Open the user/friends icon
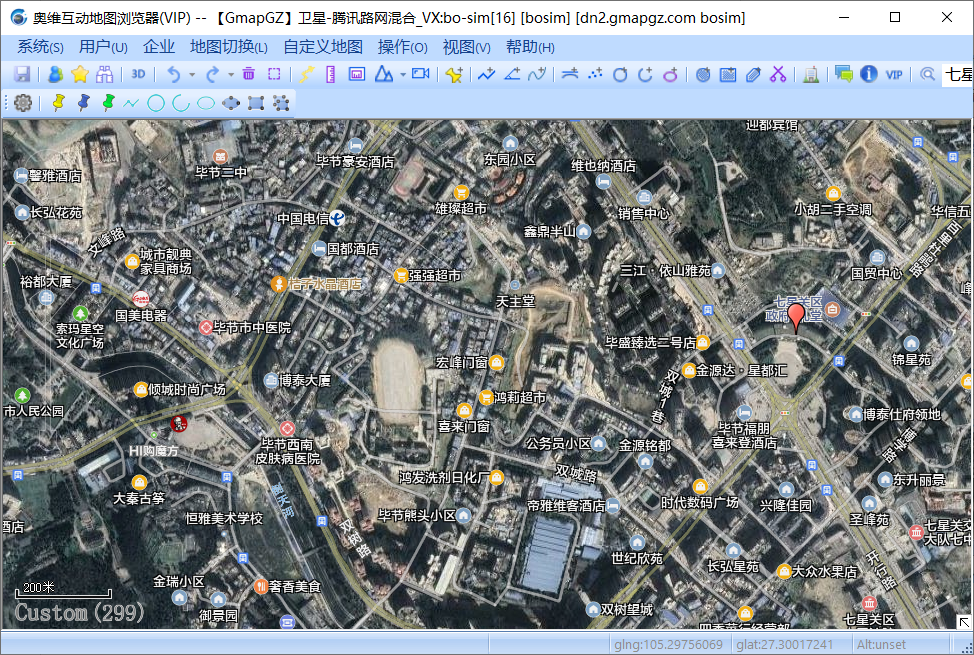974x655 pixels. [x=55, y=75]
